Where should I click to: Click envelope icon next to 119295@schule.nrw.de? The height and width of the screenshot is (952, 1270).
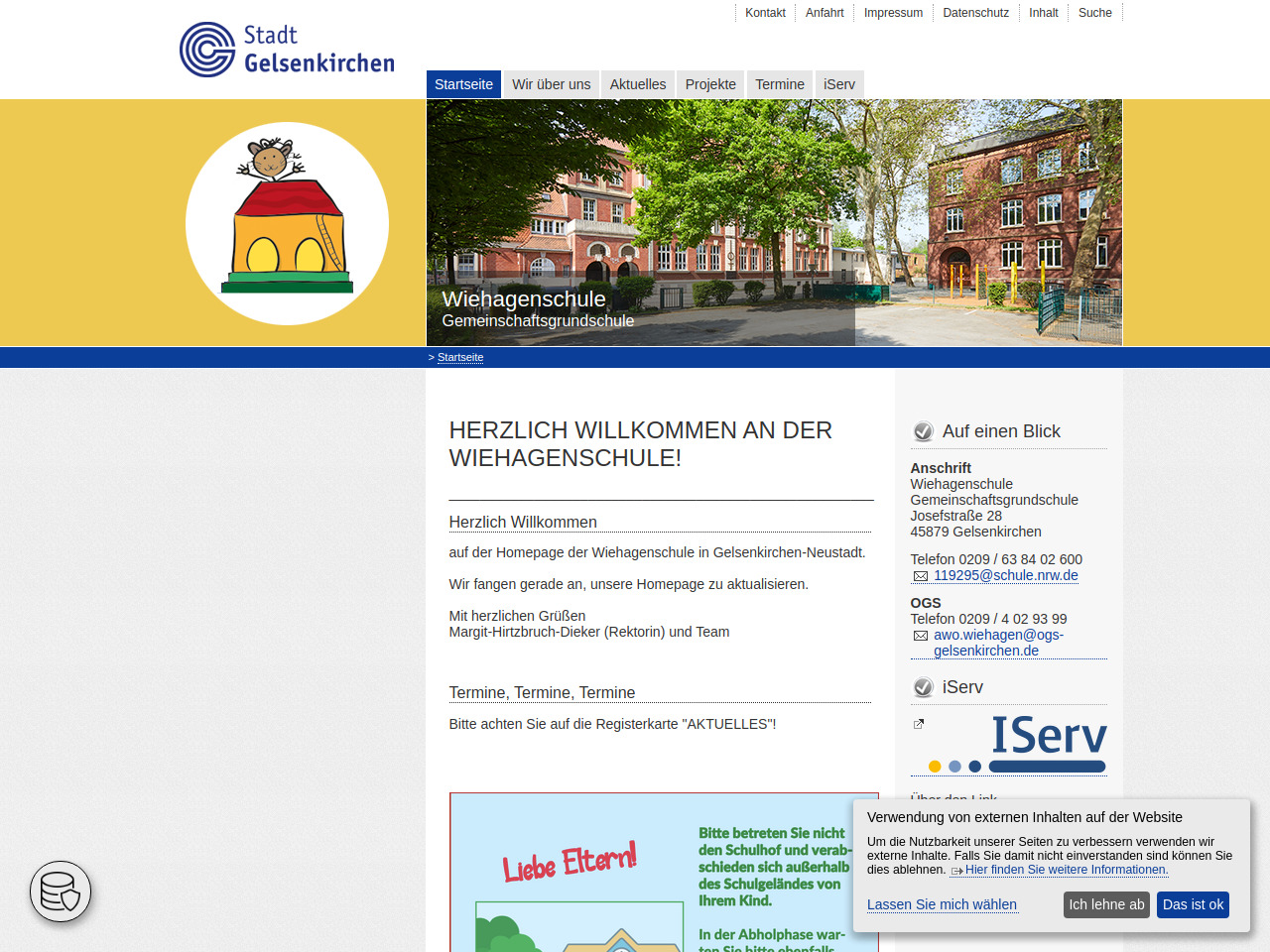pyautogui.click(x=921, y=576)
